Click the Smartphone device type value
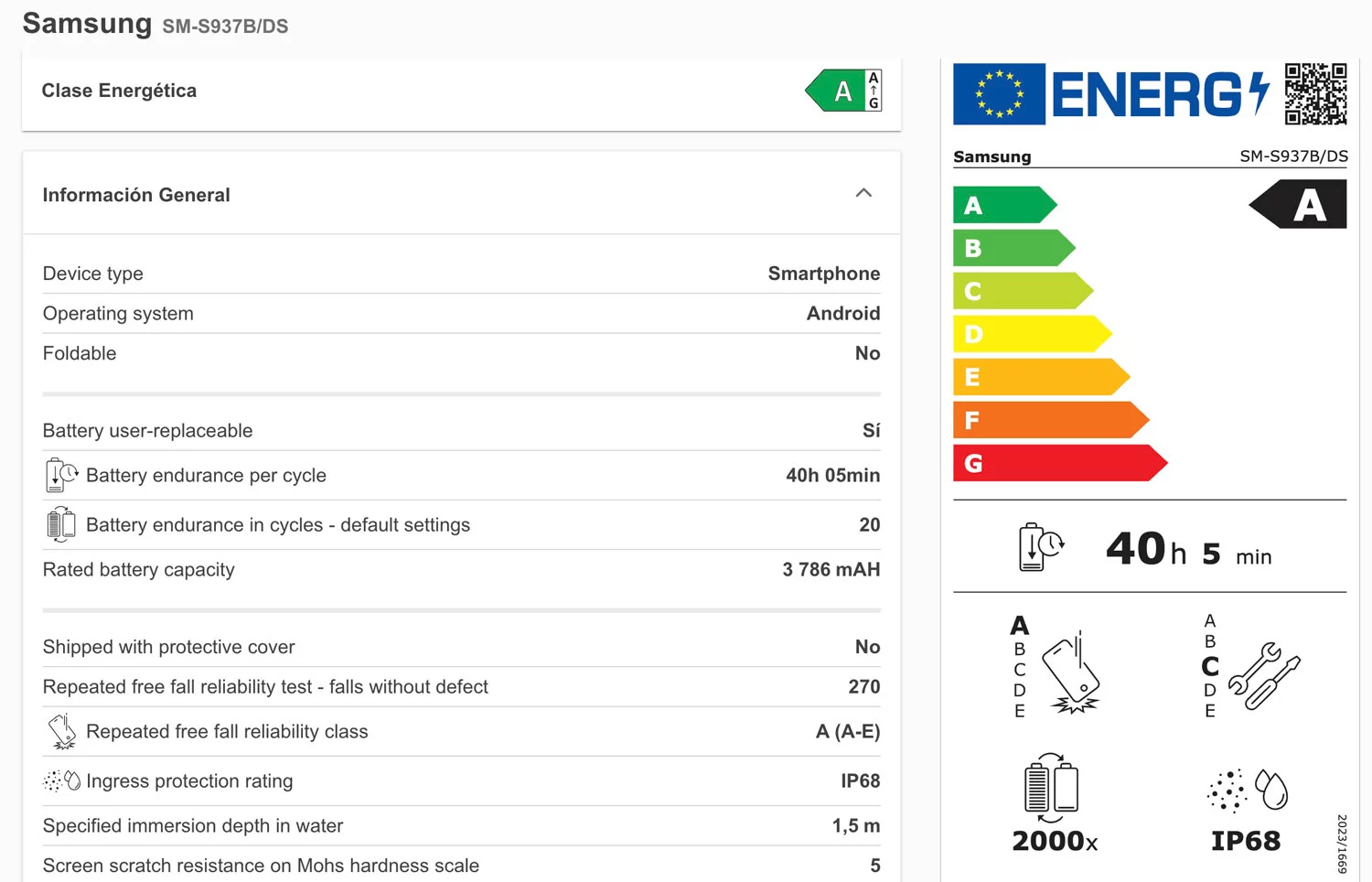 tap(824, 274)
